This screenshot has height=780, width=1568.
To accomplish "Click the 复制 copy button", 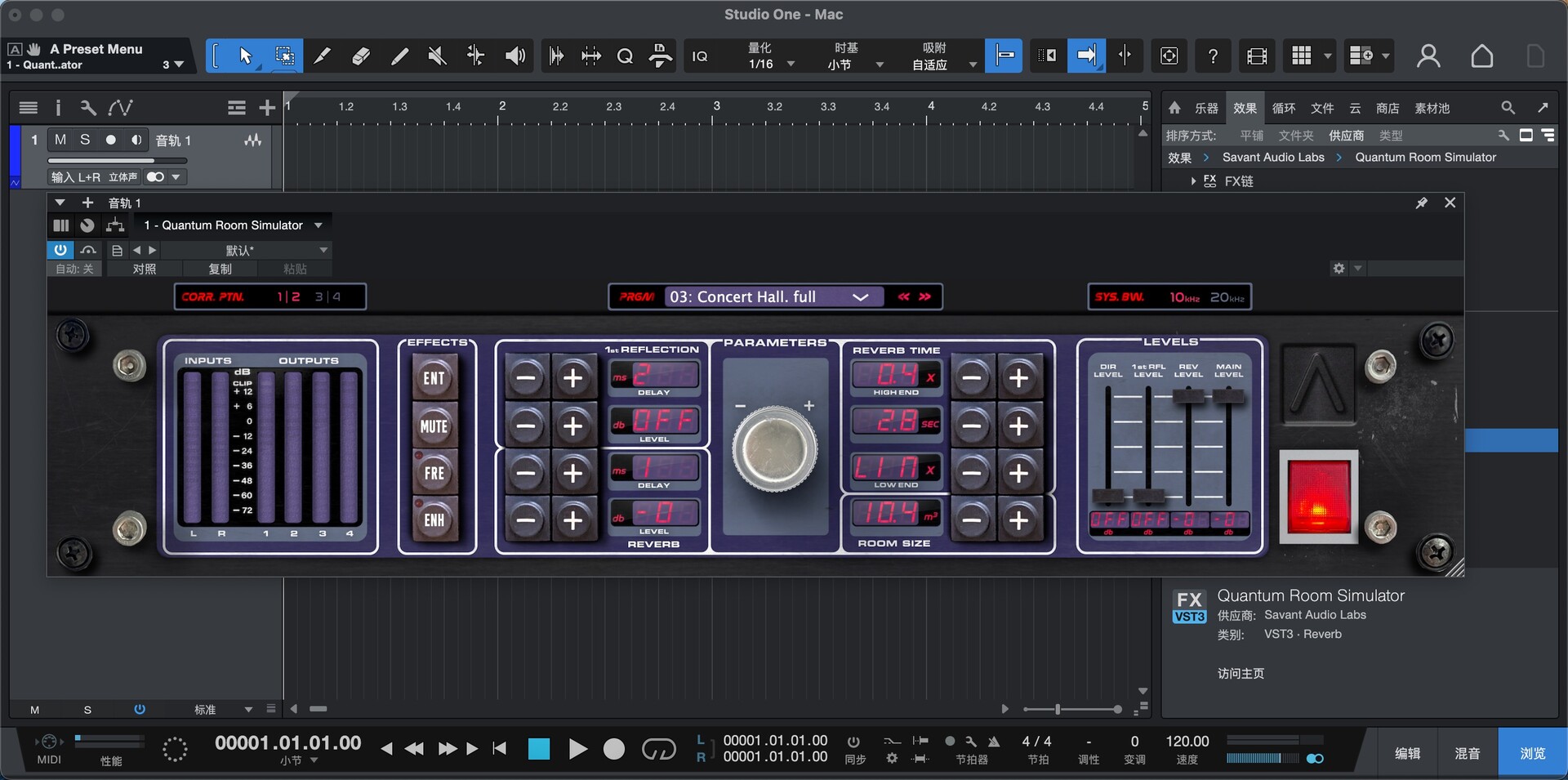I will [220, 269].
